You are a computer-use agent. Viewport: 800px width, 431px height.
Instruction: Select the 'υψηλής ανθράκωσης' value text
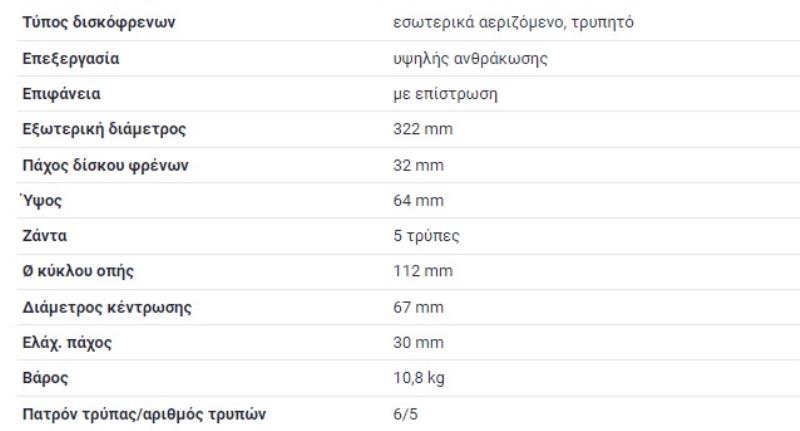click(470, 58)
